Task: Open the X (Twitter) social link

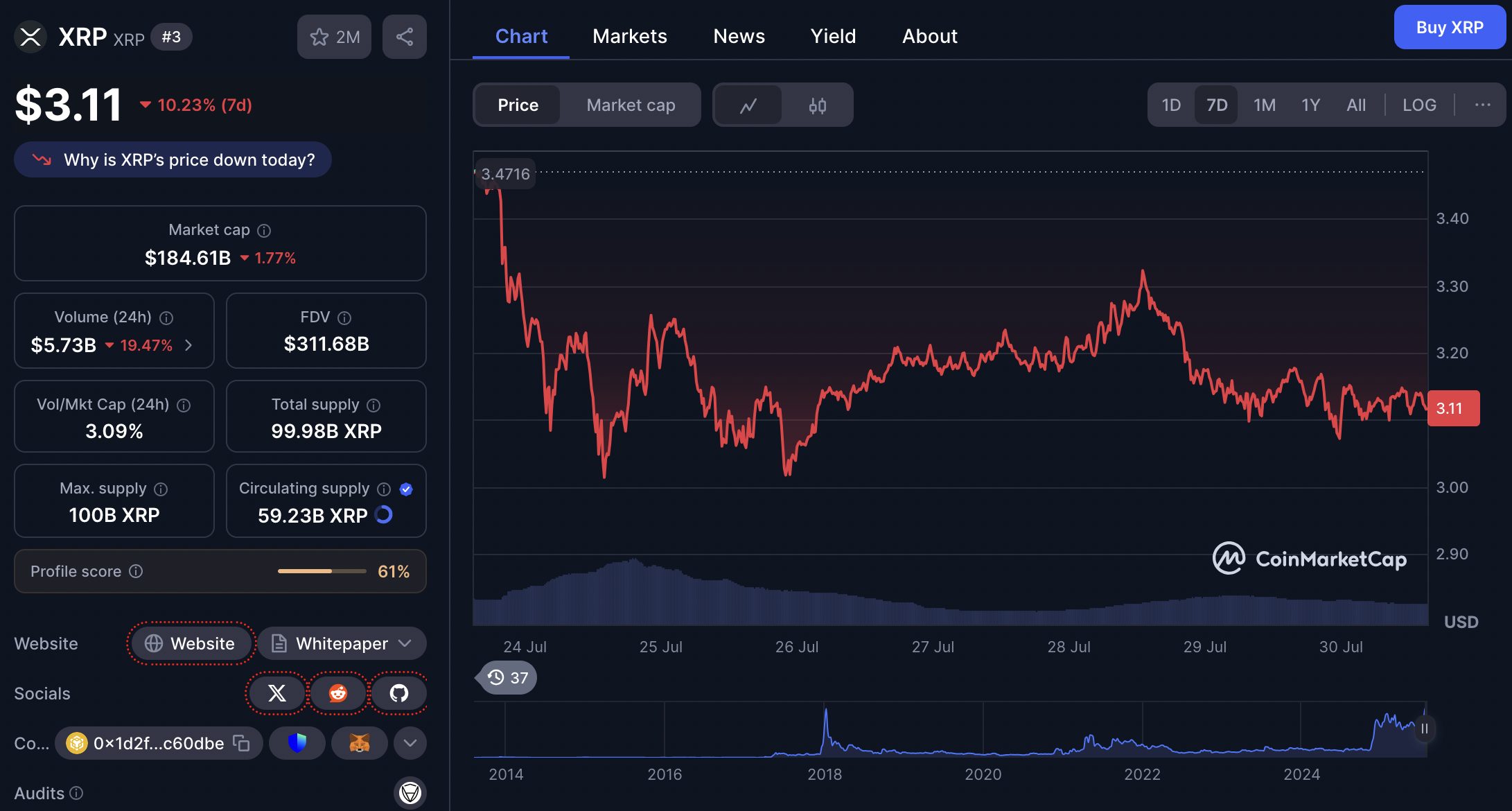Action: [276, 693]
